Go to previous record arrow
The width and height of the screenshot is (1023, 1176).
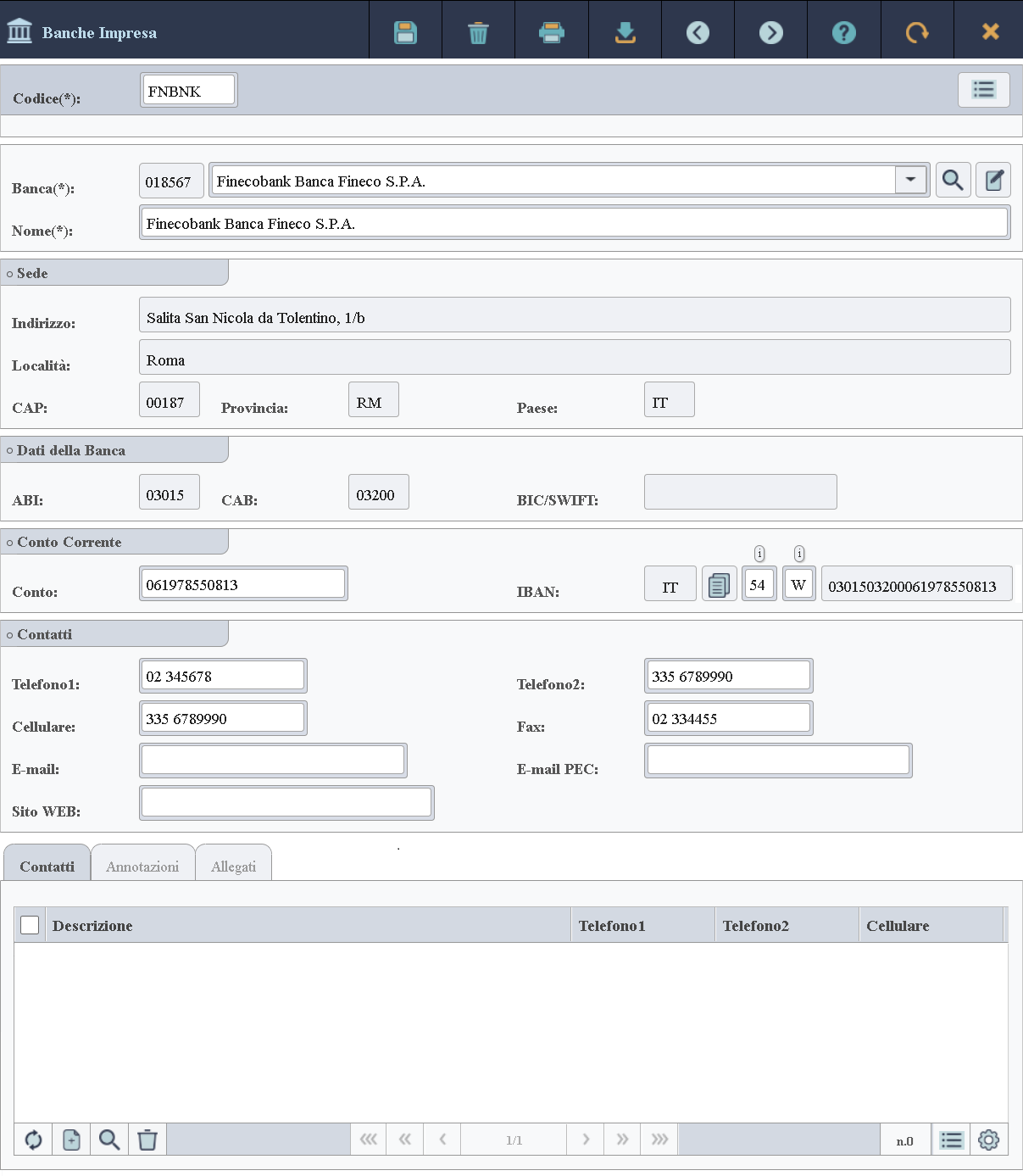tap(698, 32)
